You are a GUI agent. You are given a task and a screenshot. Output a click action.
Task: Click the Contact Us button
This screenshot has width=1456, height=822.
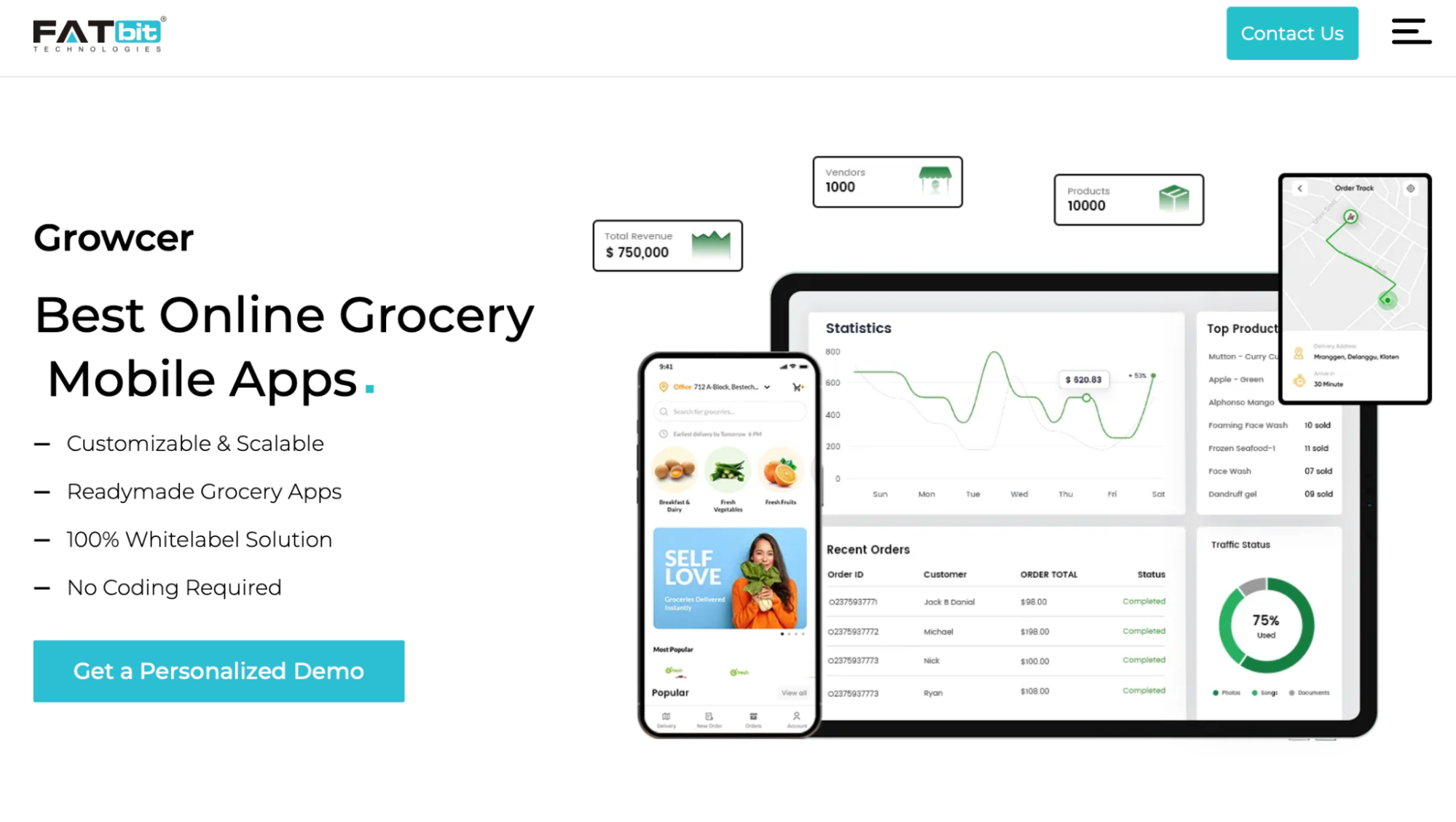coord(1292,33)
